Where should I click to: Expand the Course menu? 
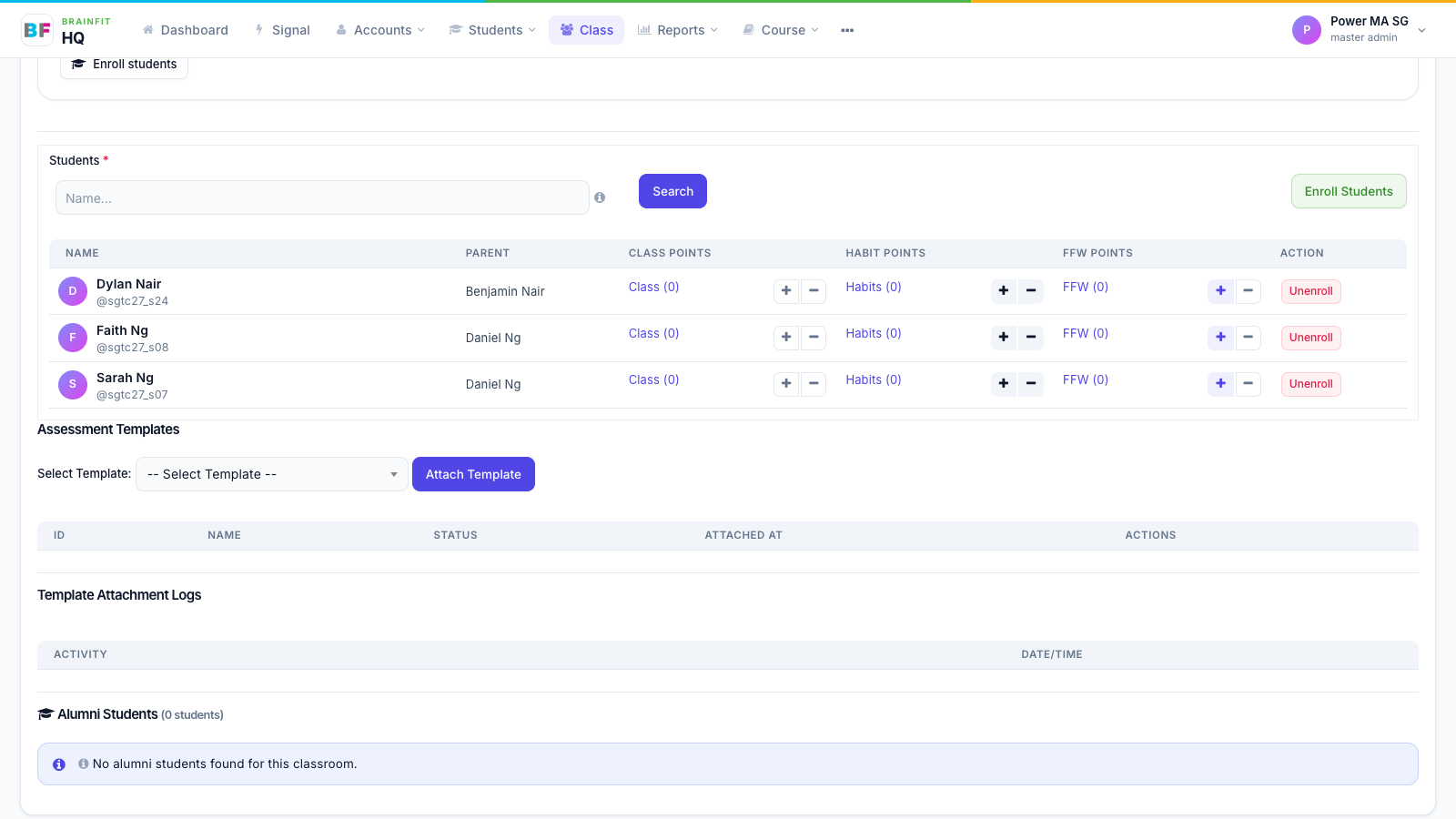point(782,30)
